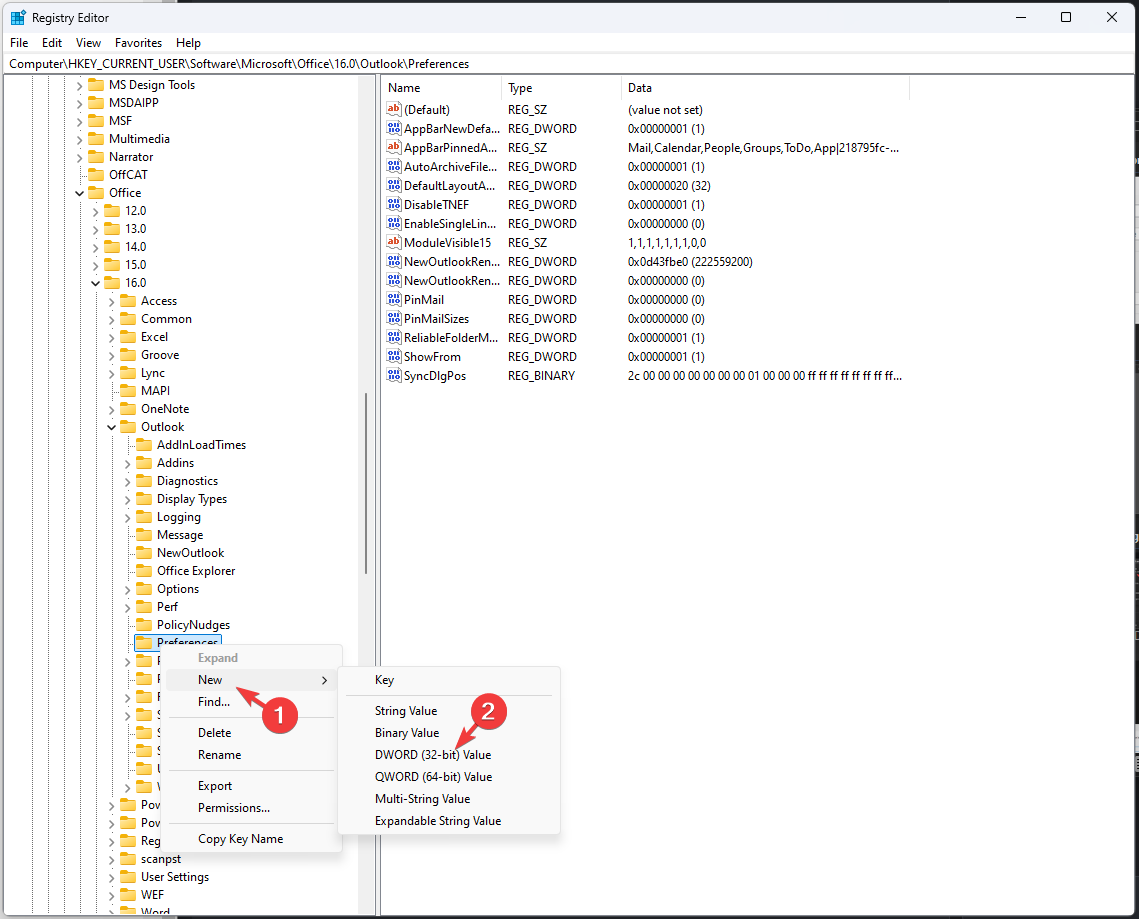Click the ShowFrom DWORD icon
The width and height of the screenshot is (1139, 919).
pyautogui.click(x=394, y=356)
